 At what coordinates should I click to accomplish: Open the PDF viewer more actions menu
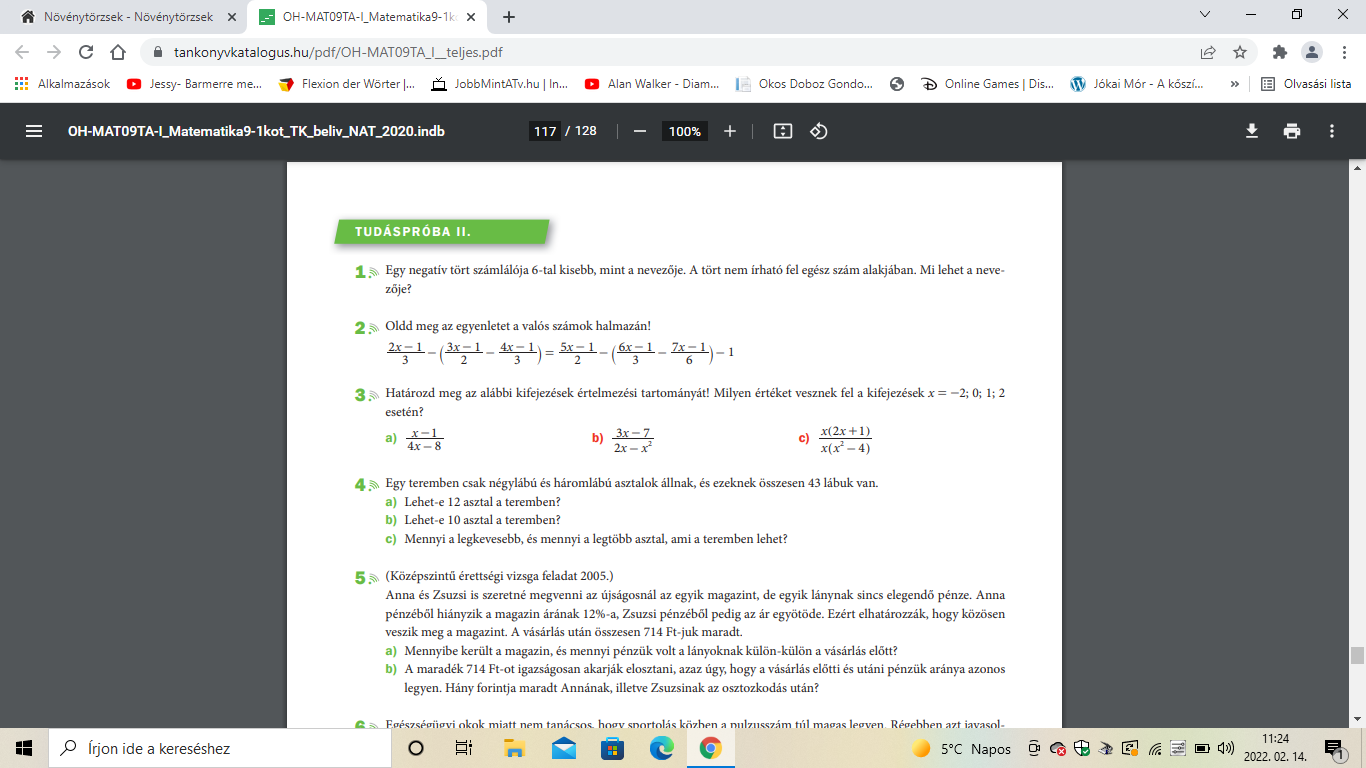[x=1332, y=131]
